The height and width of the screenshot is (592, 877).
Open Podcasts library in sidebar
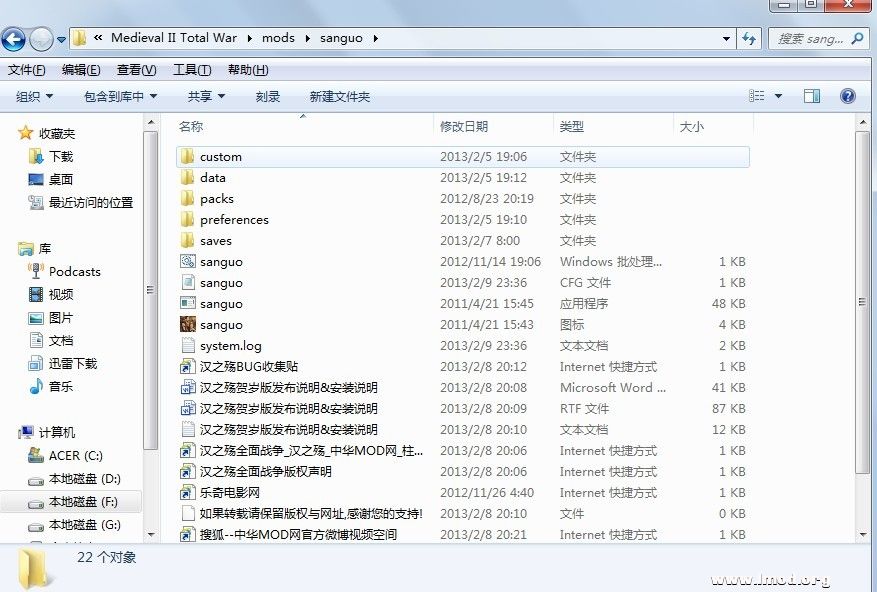75,272
